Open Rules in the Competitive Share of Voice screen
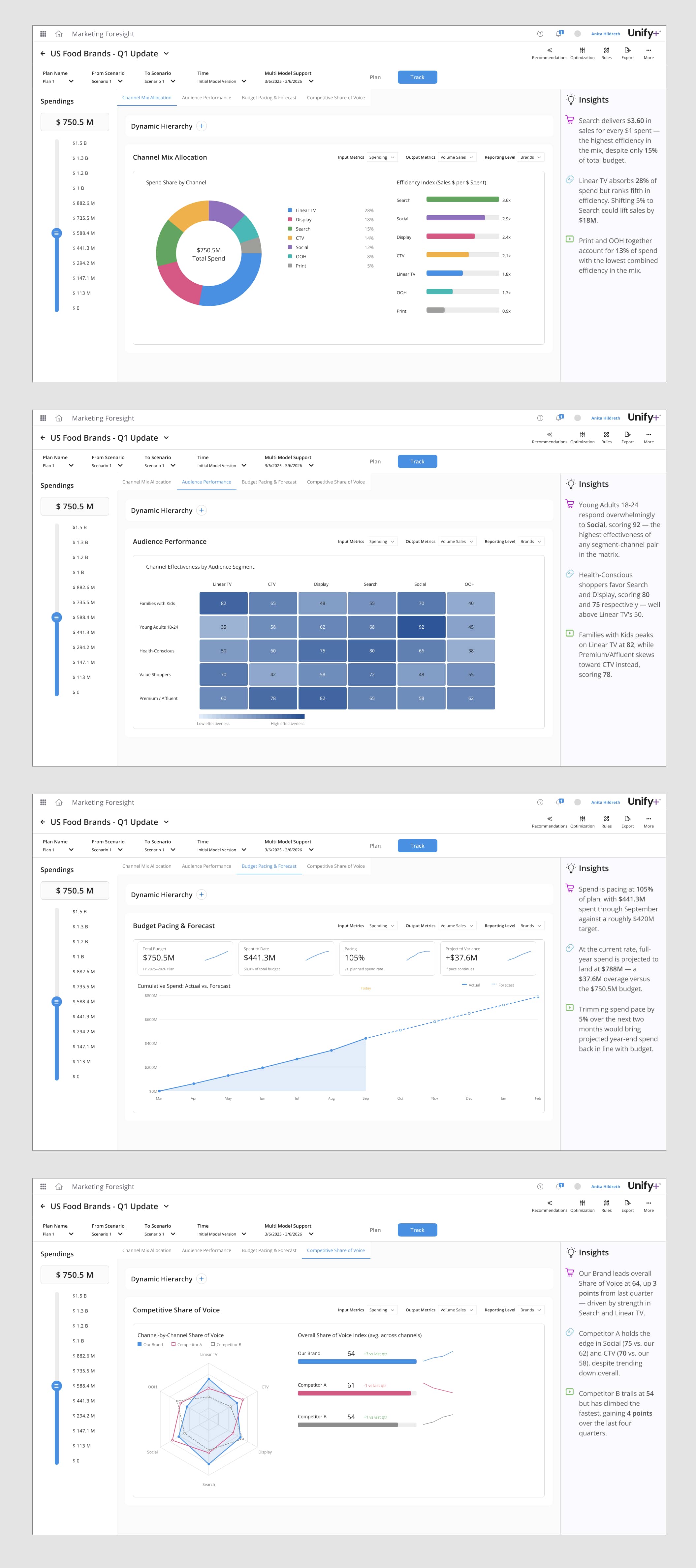This screenshot has height=1568, width=696. point(607,1206)
